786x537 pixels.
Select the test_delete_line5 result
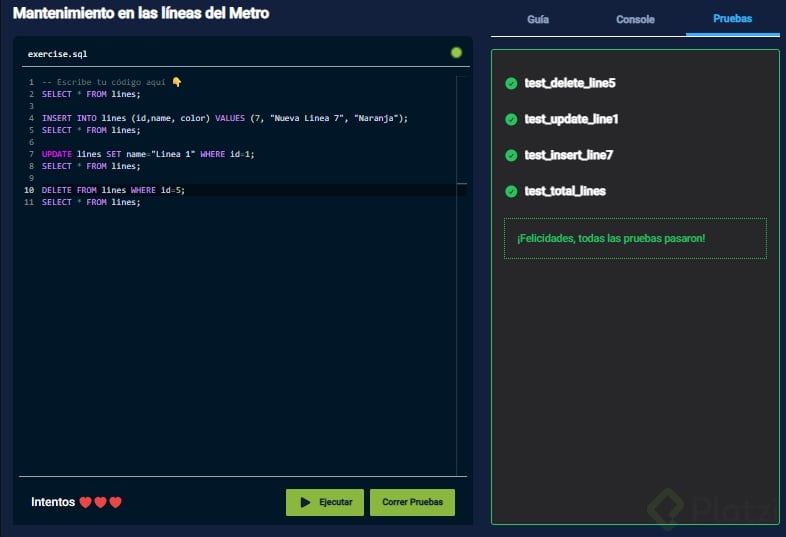pyautogui.click(x=570, y=83)
